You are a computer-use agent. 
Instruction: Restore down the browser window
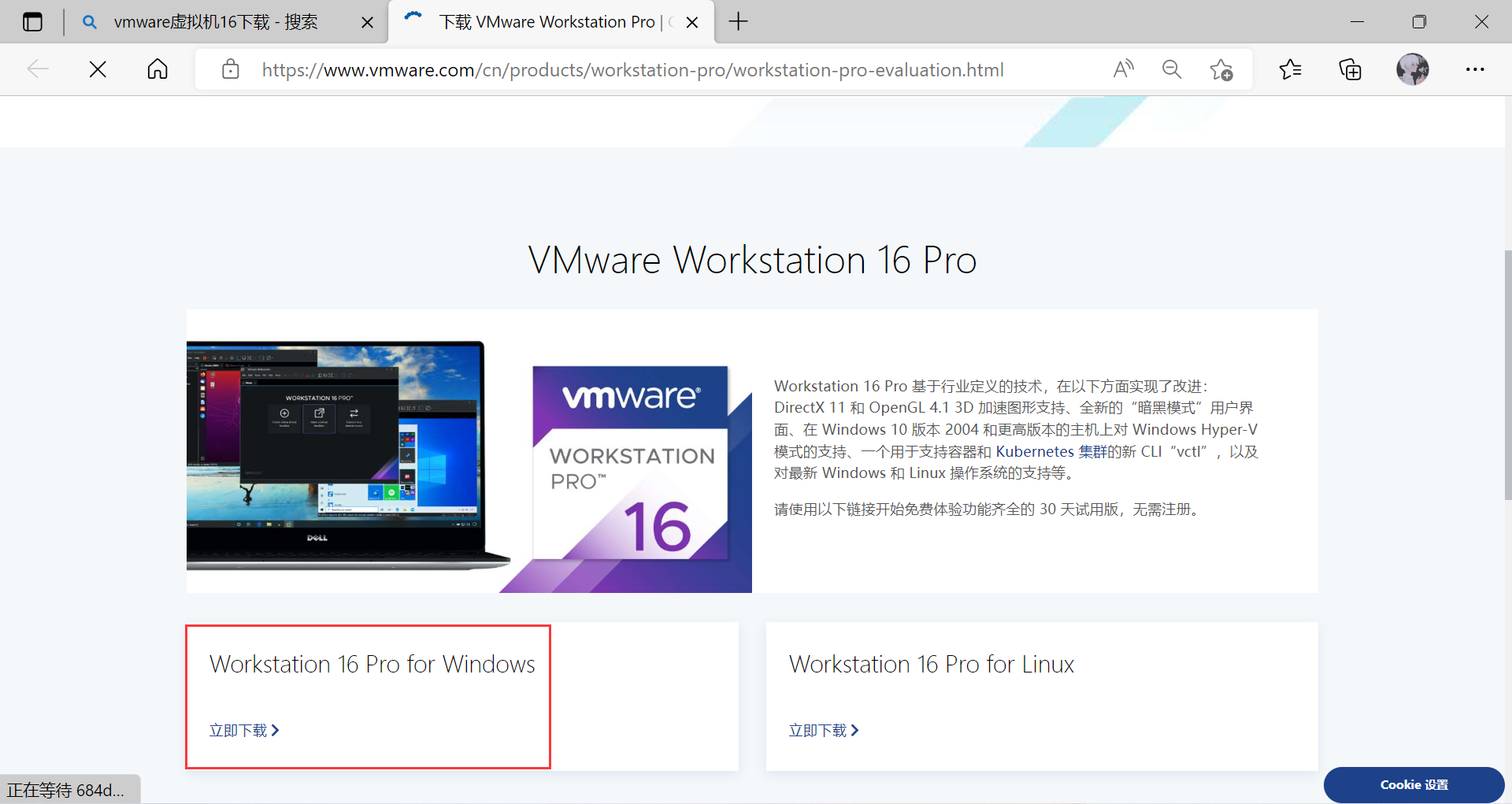[1419, 21]
